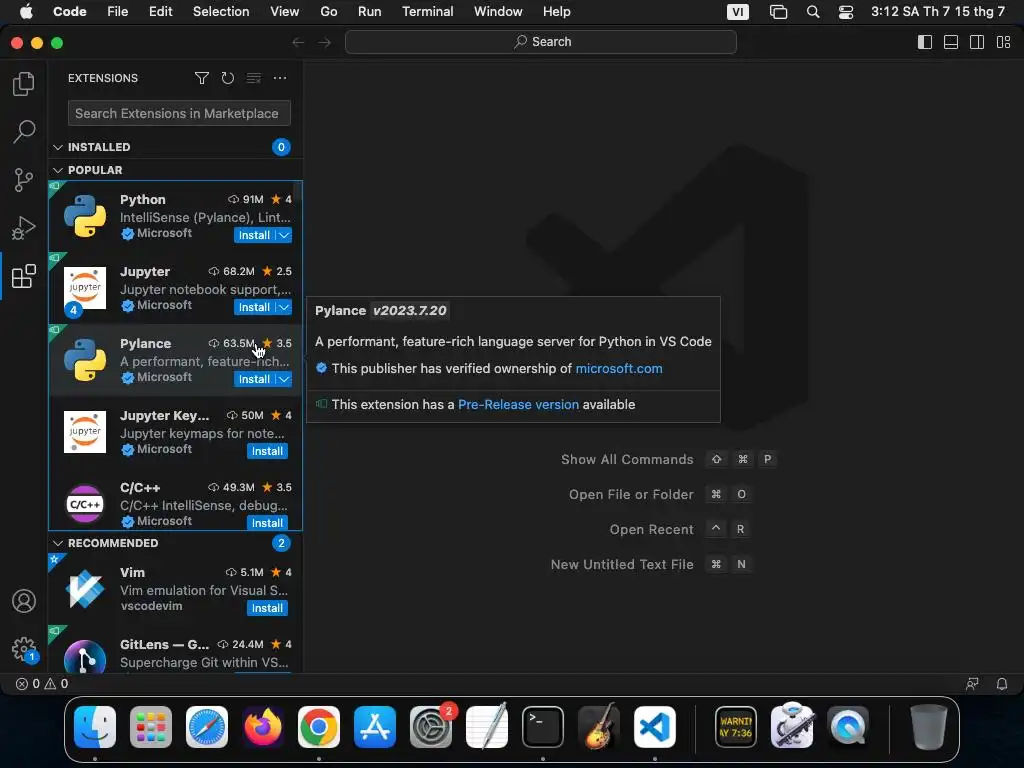This screenshot has width=1024, height=768.
Task: Open the Search view in activity bar
Action: coord(24,131)
